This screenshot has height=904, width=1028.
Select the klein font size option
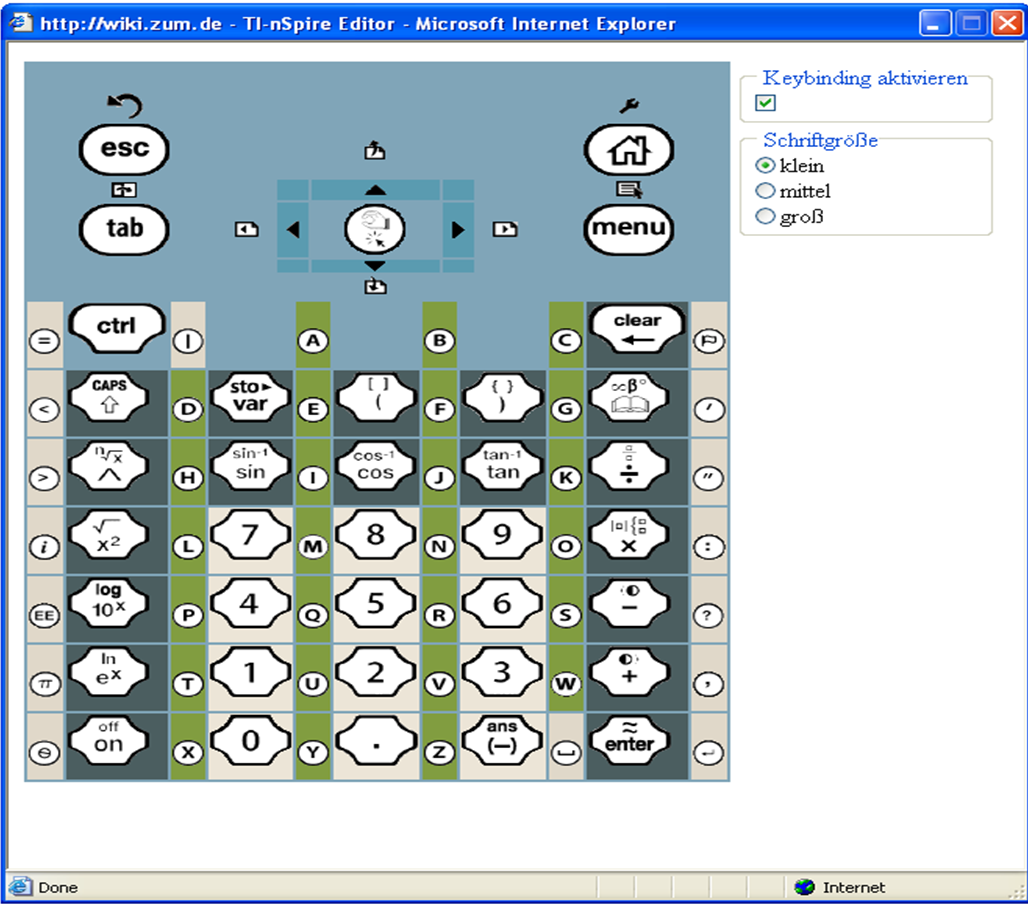(766, 166)
